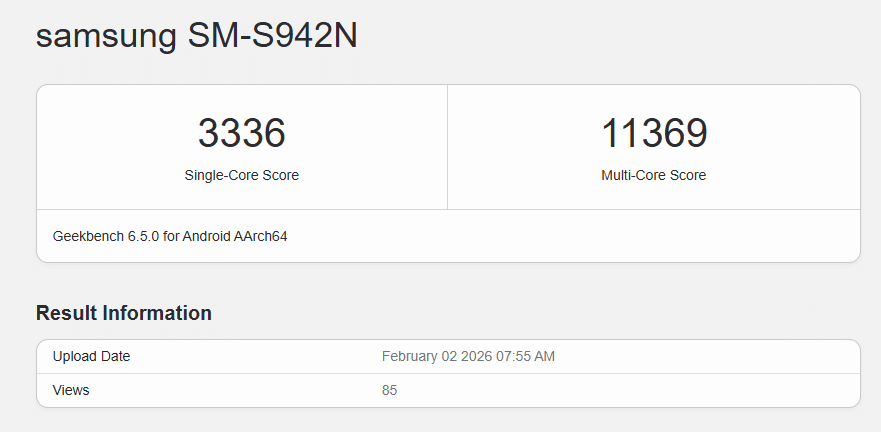Select the multi-core score value 11369

click(x=654, y=133)
